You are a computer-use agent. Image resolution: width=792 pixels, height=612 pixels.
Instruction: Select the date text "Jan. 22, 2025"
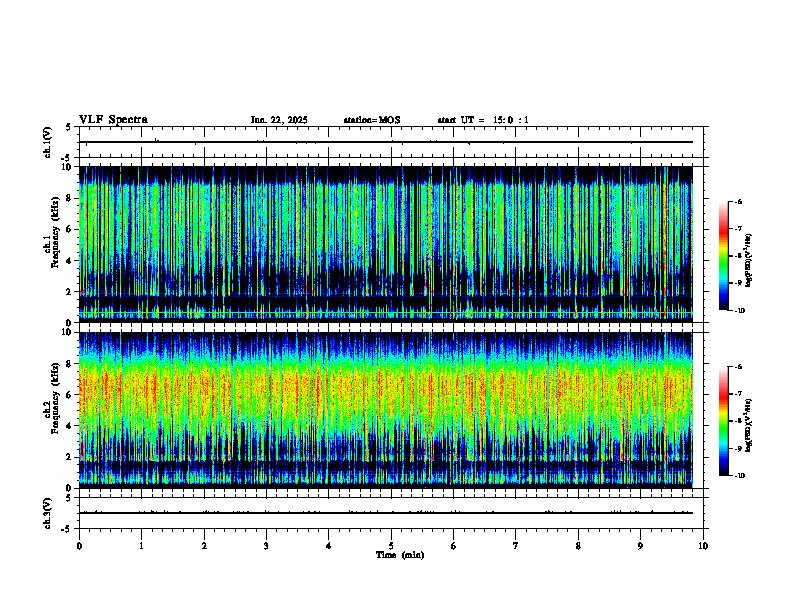coord(279,120)
